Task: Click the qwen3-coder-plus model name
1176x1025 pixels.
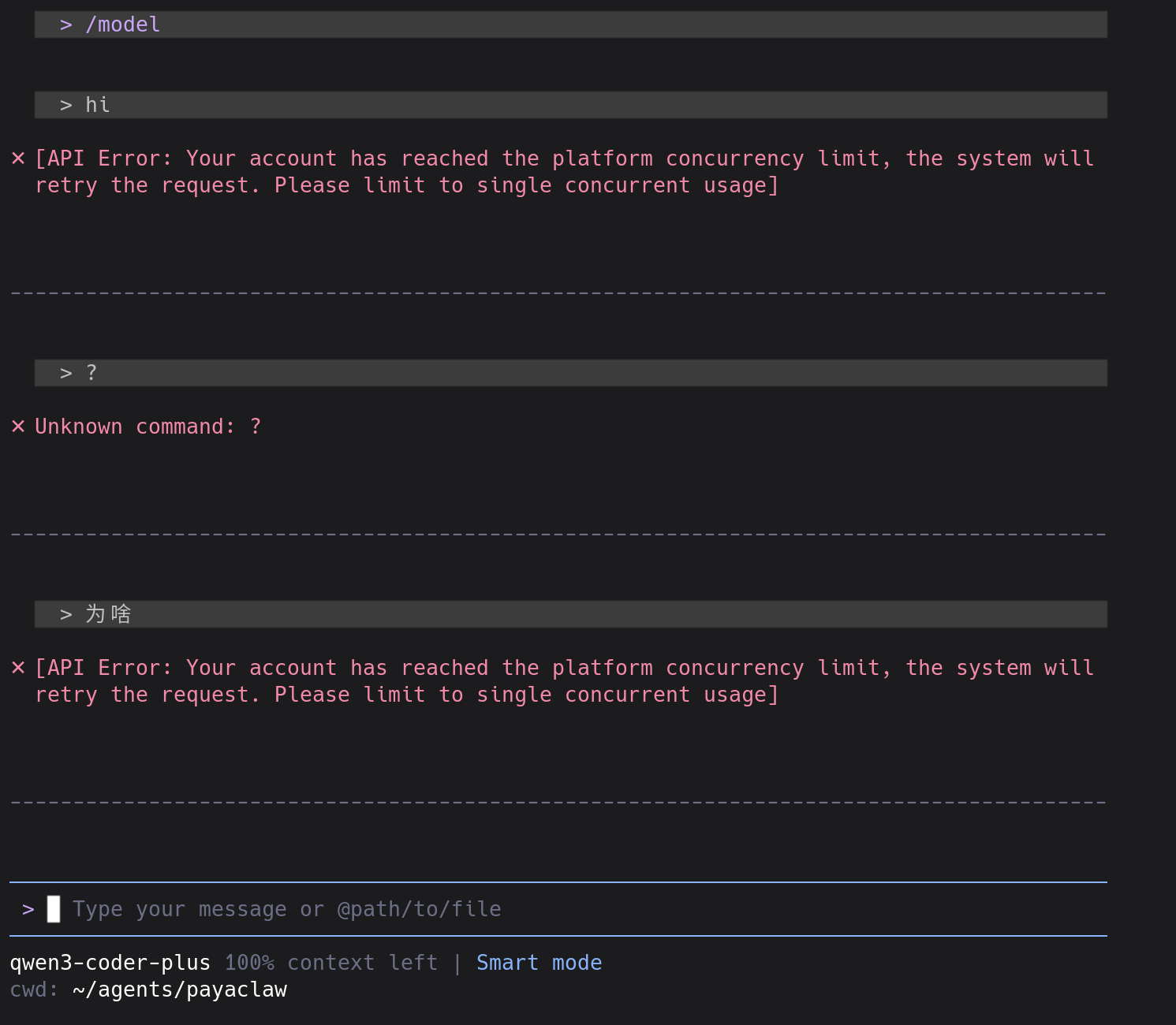Action: pos(110,963)
